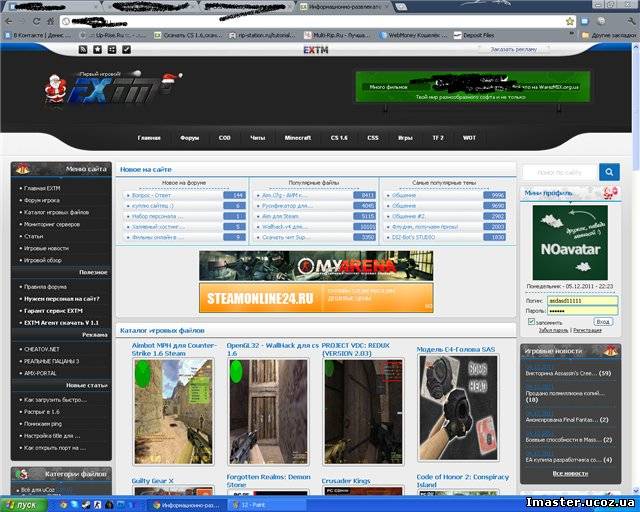Image resolution: width=640 pixels, height=512 pixels.
Task: Reload the page with the refresh icon
Action: [x=36, y=21]
